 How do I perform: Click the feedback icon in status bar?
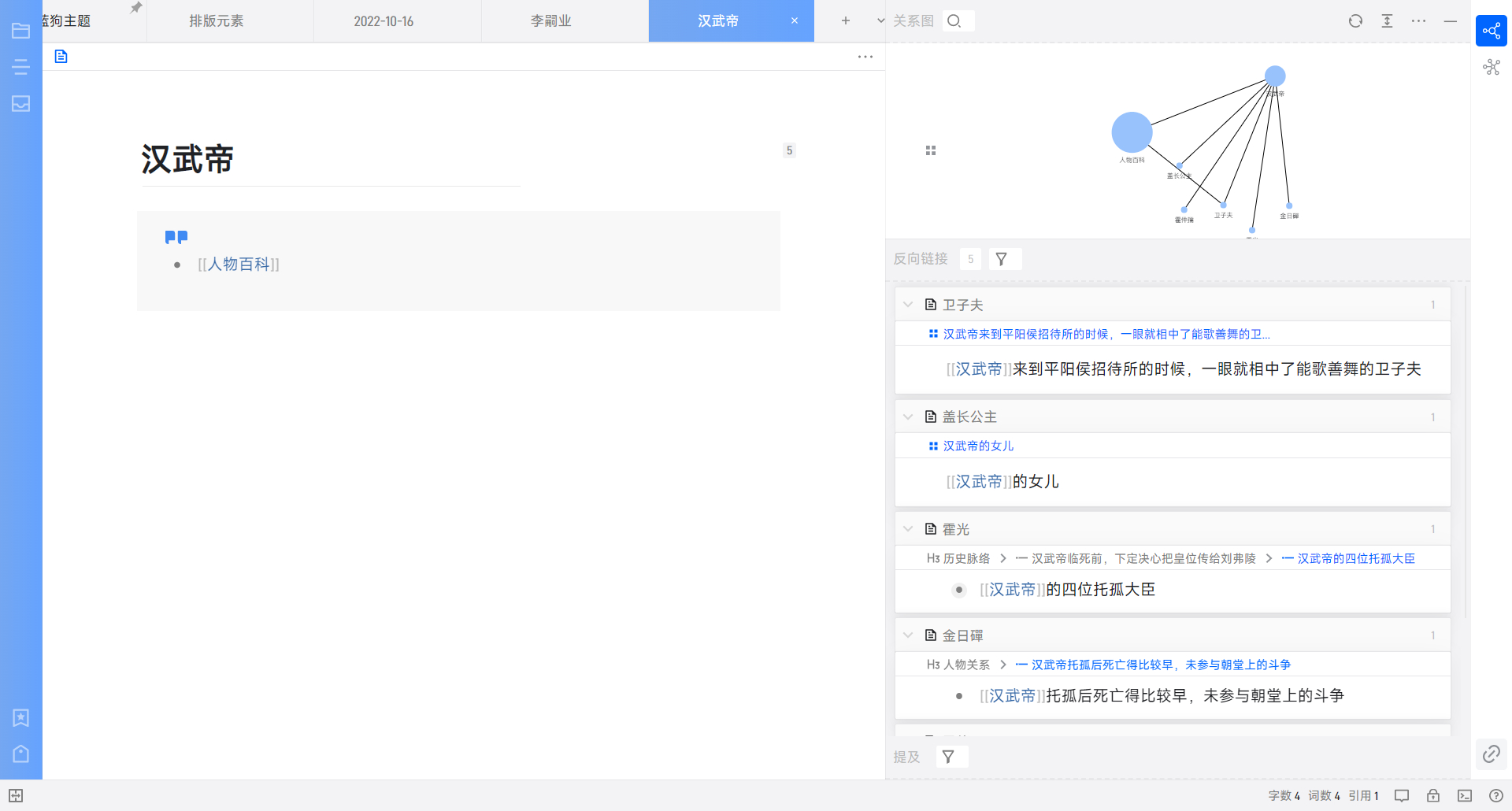pyautogui.click(x=1402, y=795)
